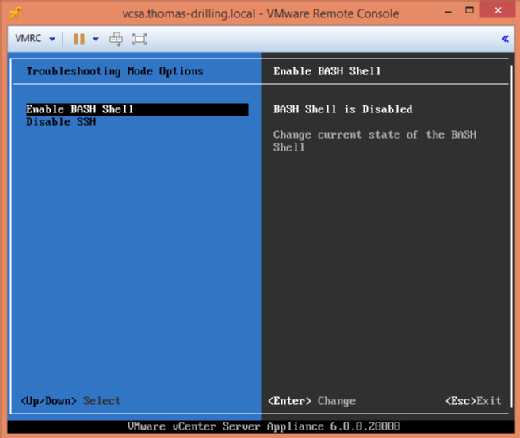Open the VMRC menu
The width and height of the screenshot is (520, 438).
pos(35,38)
